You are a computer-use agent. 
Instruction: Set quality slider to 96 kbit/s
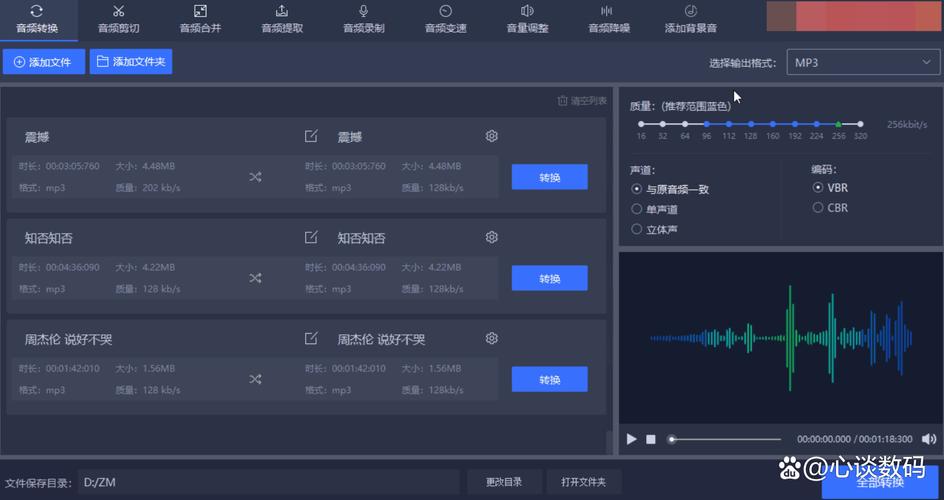(x=707, y=124)
